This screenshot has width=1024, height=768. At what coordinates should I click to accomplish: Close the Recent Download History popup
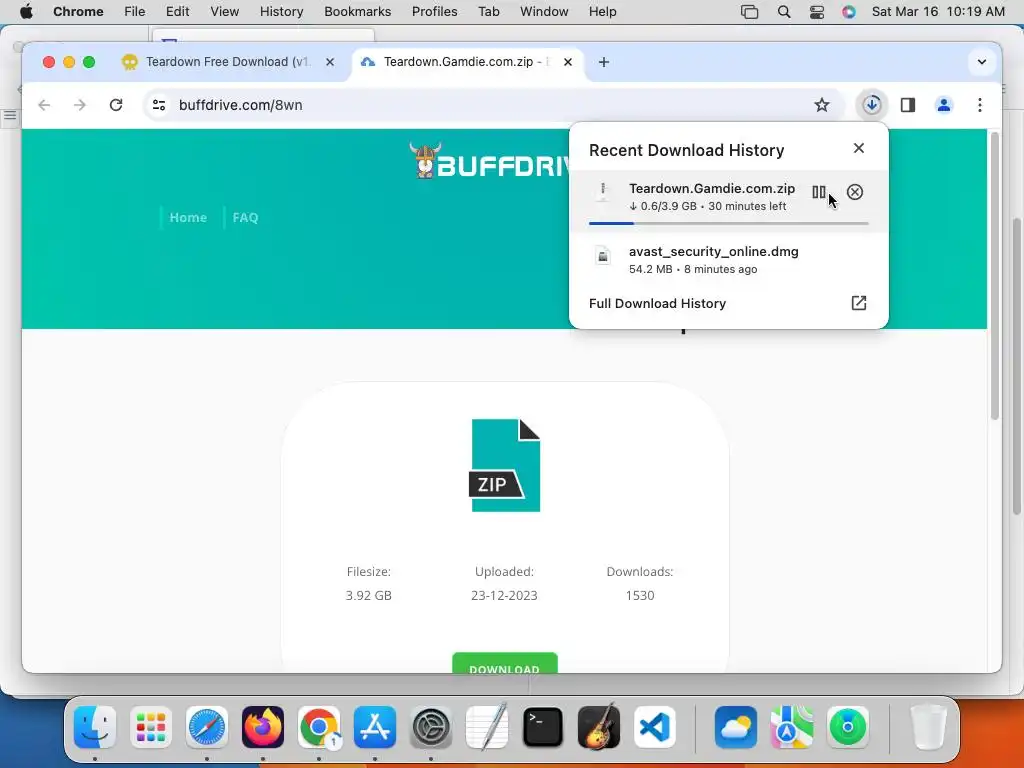tap(859, 148)
